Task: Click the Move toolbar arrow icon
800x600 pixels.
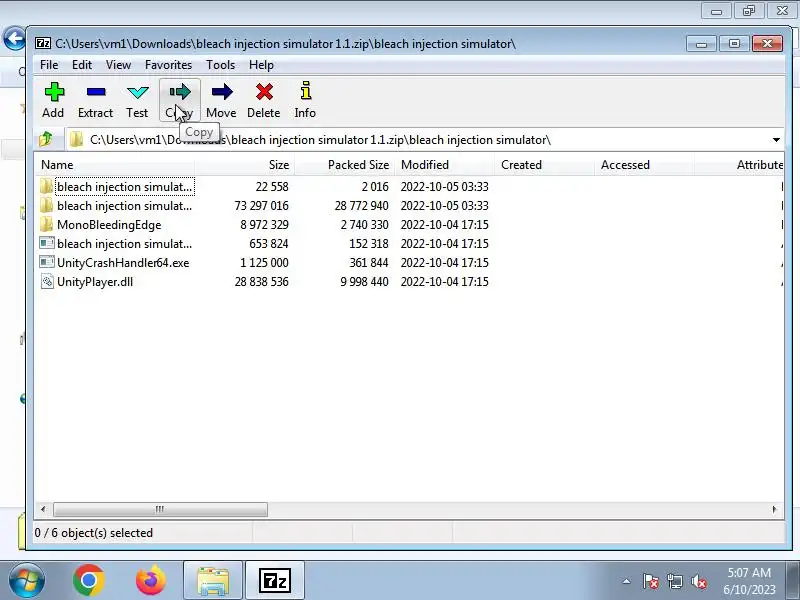Action: [x=221, y=92]
